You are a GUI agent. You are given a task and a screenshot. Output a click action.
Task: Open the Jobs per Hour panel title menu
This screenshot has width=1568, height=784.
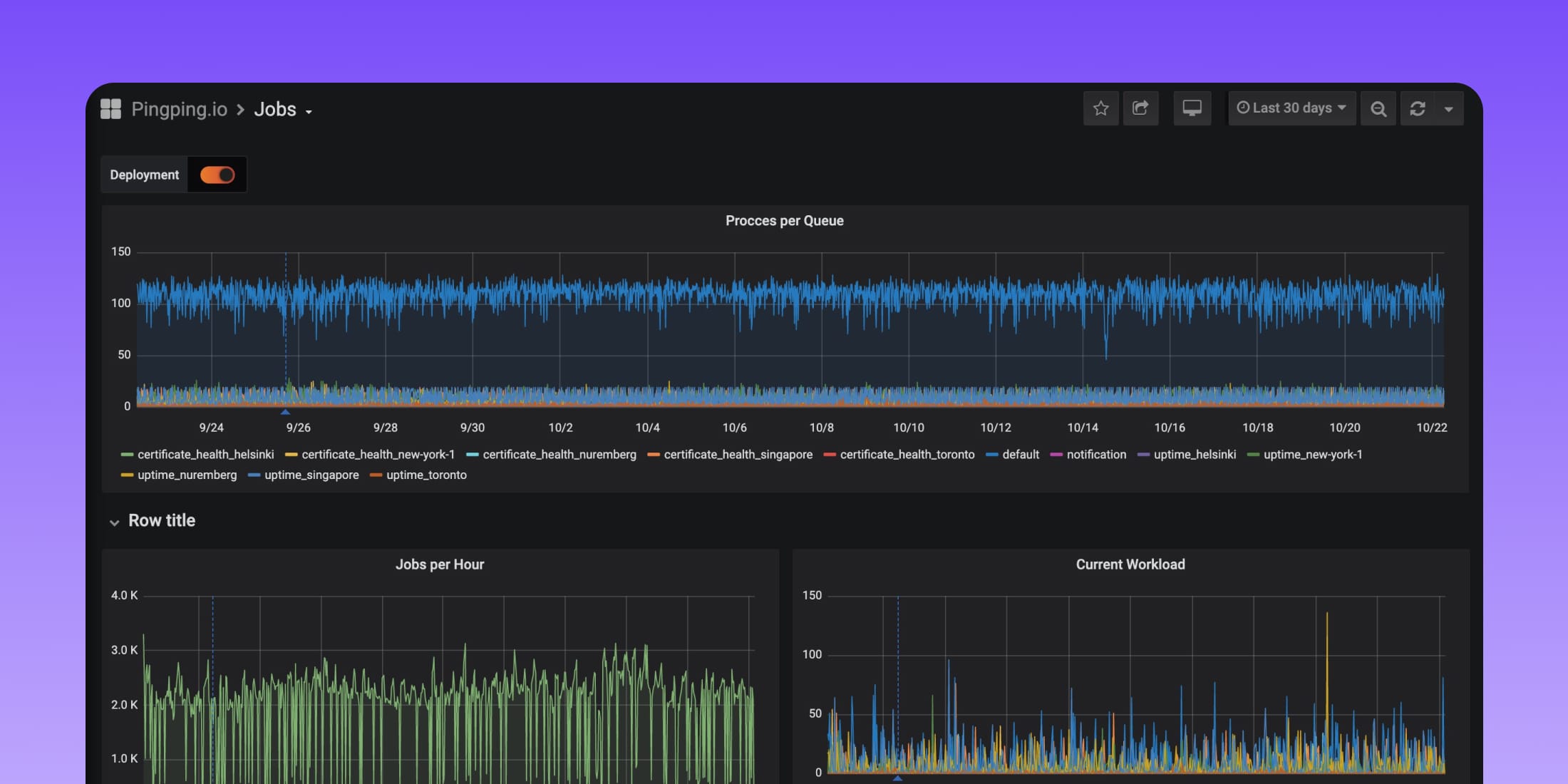440,564
